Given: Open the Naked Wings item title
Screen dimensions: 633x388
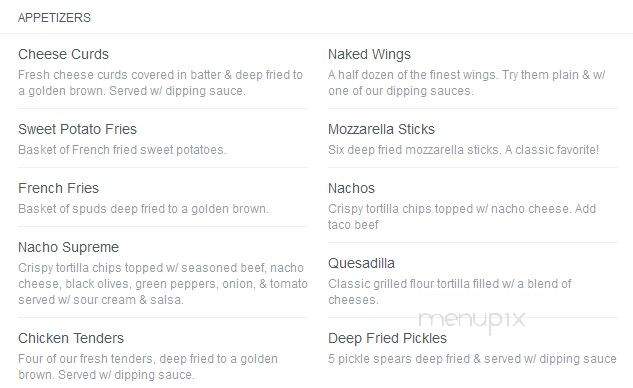Looking at the screenshot, I should coord(369,54).
